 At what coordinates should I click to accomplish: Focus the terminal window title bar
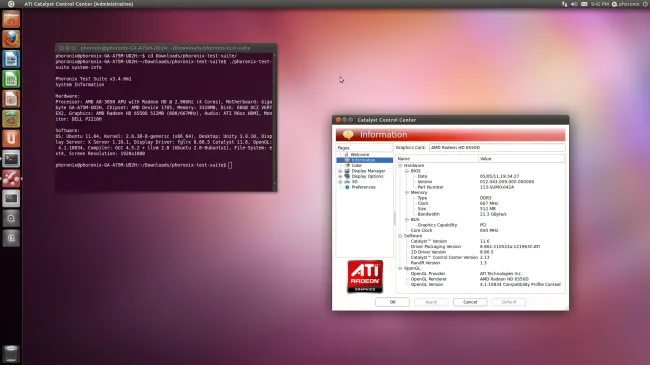[x=166, y=48]
